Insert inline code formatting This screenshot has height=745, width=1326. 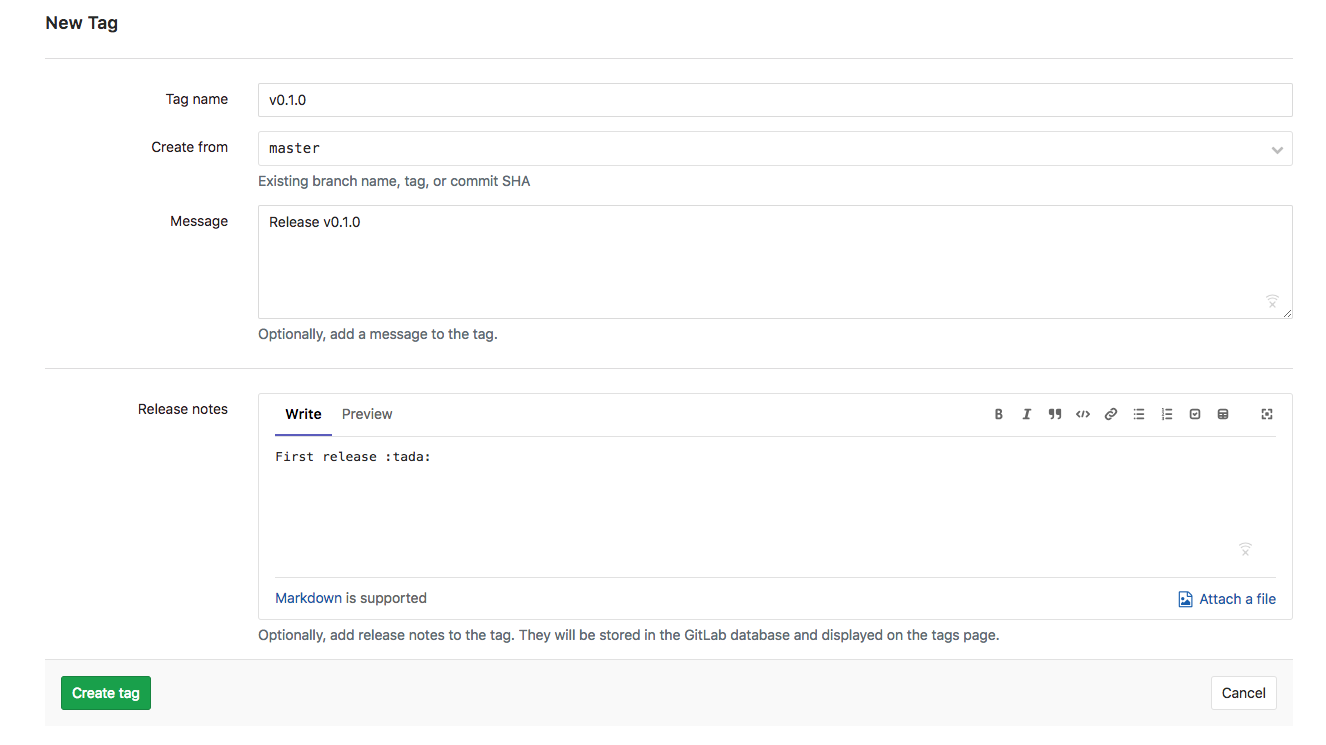point(1082,413)
